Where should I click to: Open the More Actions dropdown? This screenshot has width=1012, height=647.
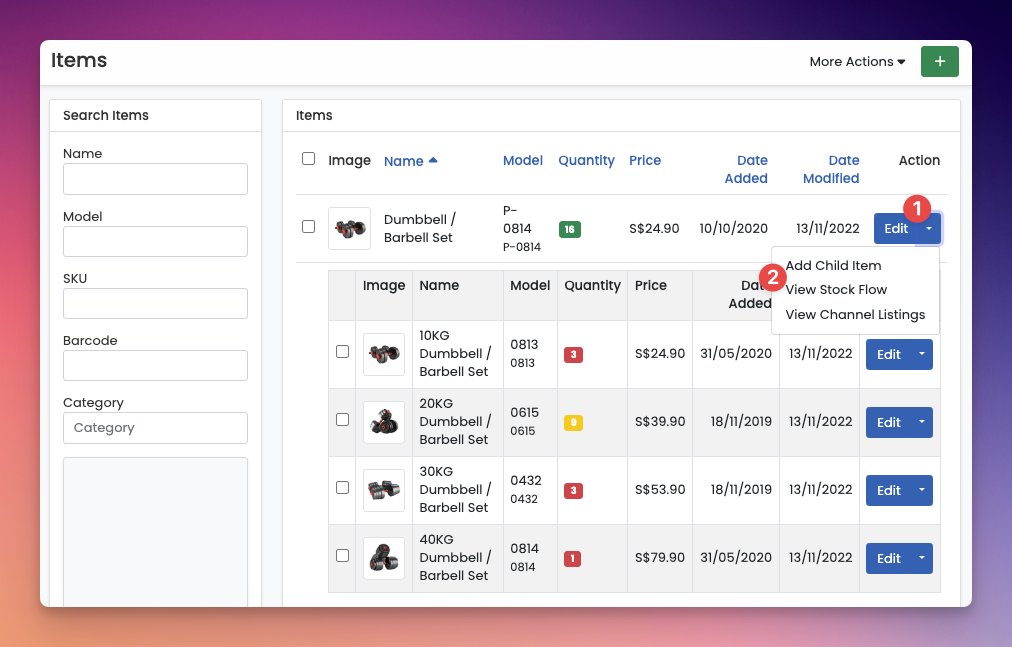(857, 62)
